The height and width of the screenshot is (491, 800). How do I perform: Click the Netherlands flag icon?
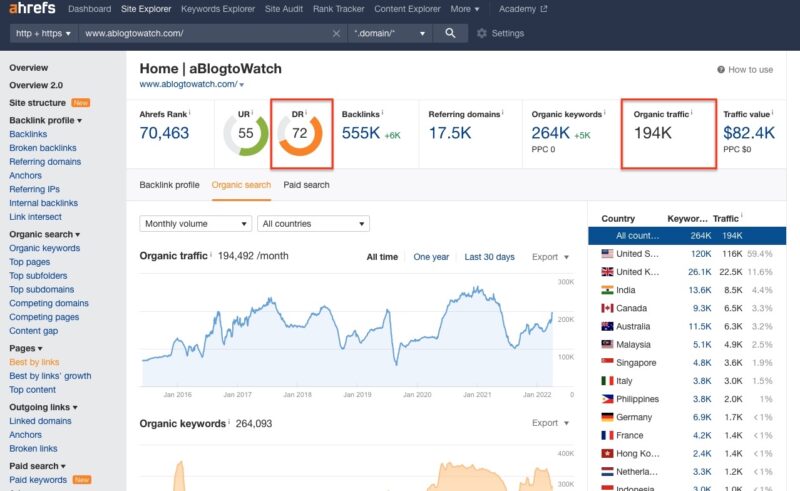607,472
